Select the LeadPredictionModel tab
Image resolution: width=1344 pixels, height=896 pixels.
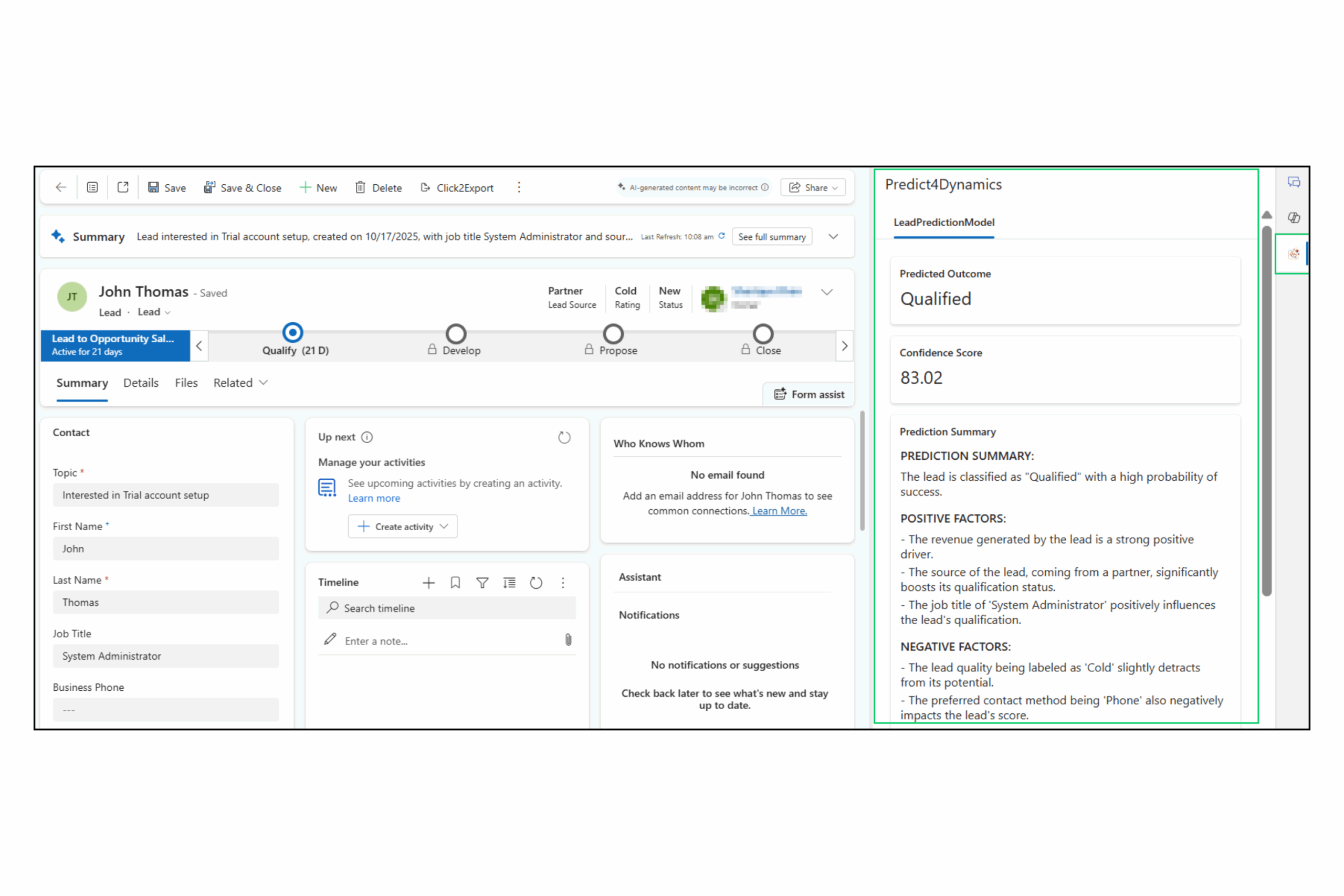click(943, 222)
